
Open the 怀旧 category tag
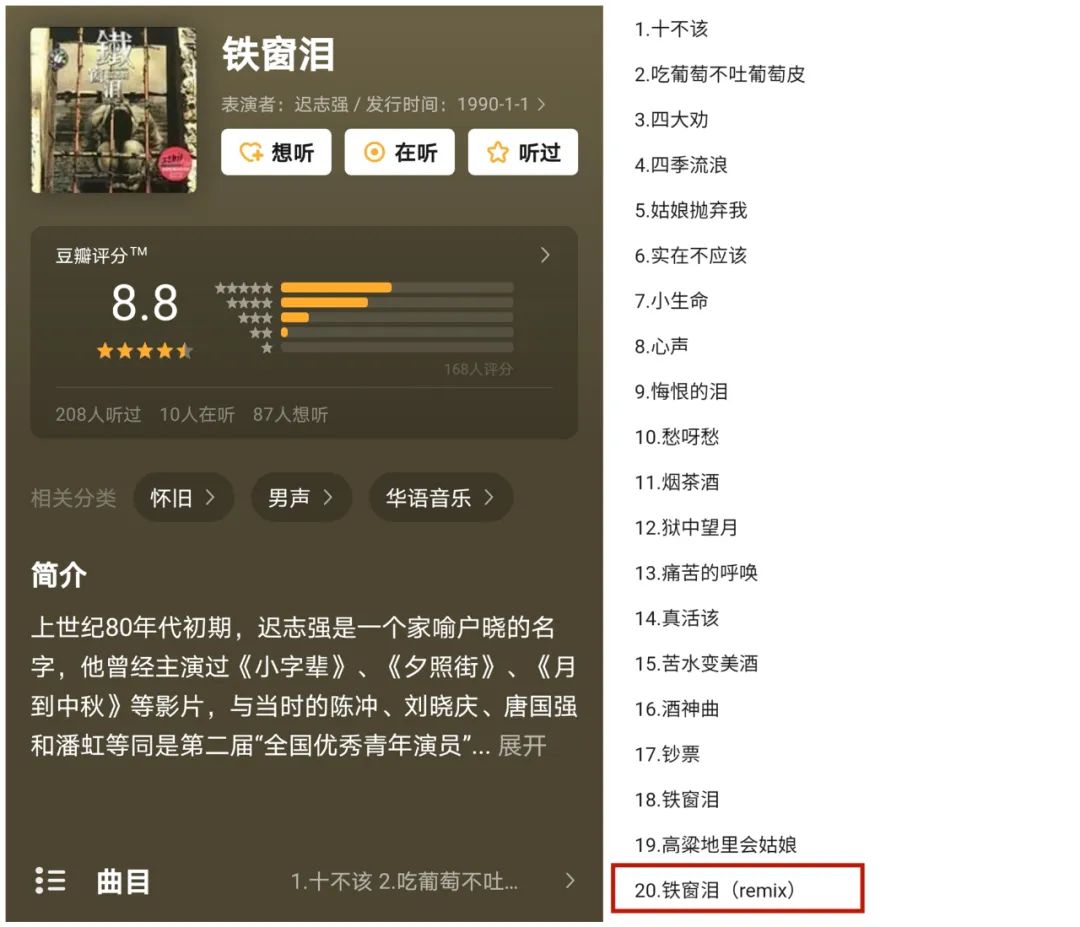point(183,497)
